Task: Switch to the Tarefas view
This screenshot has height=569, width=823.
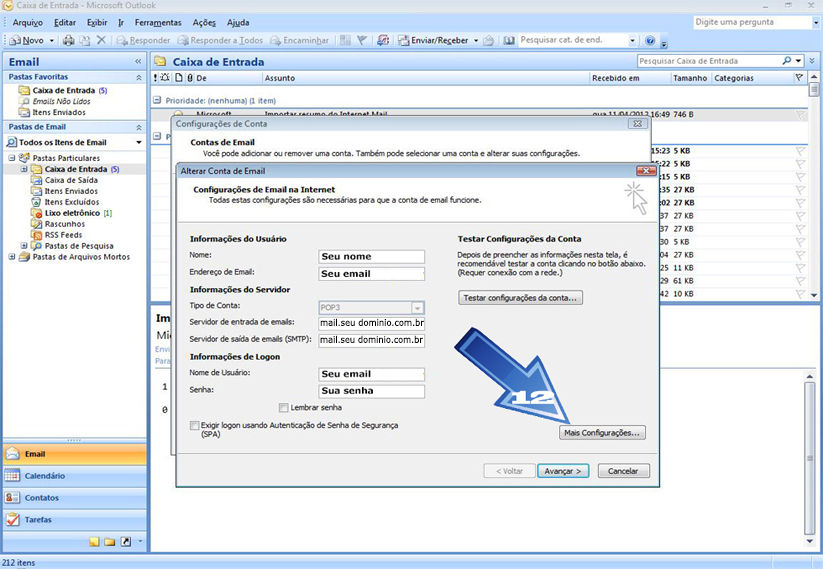Action: [75, 520]
